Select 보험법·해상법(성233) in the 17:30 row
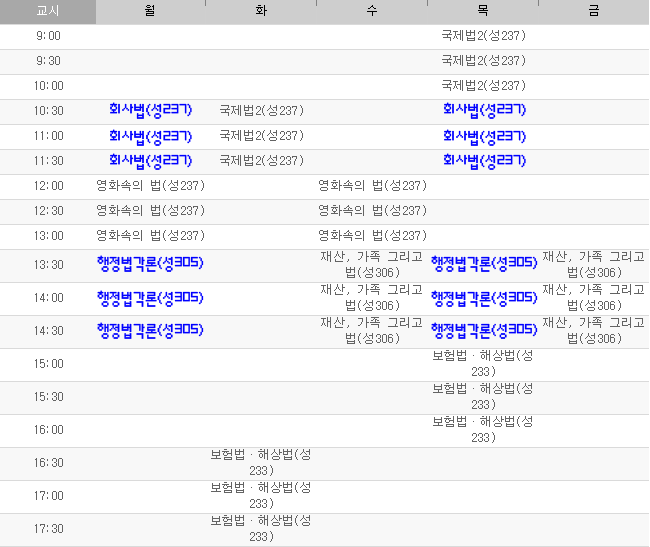The image size is (650, 547). (261, 529)
